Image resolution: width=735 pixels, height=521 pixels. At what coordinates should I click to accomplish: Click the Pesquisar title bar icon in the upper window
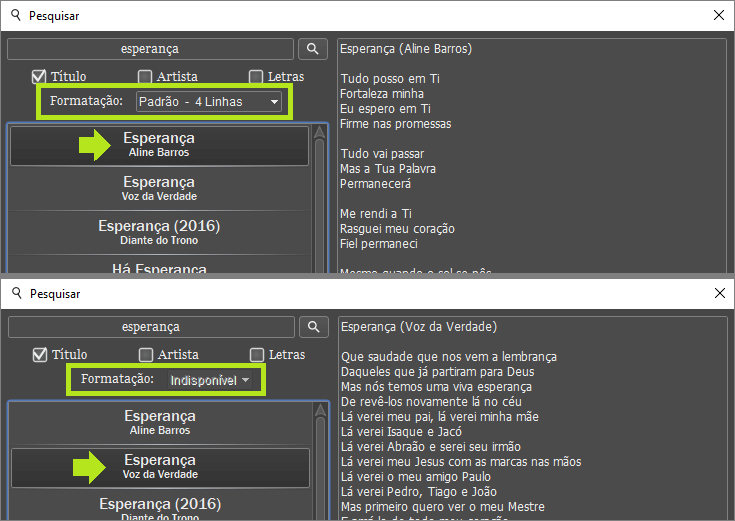tap(14, 15)
